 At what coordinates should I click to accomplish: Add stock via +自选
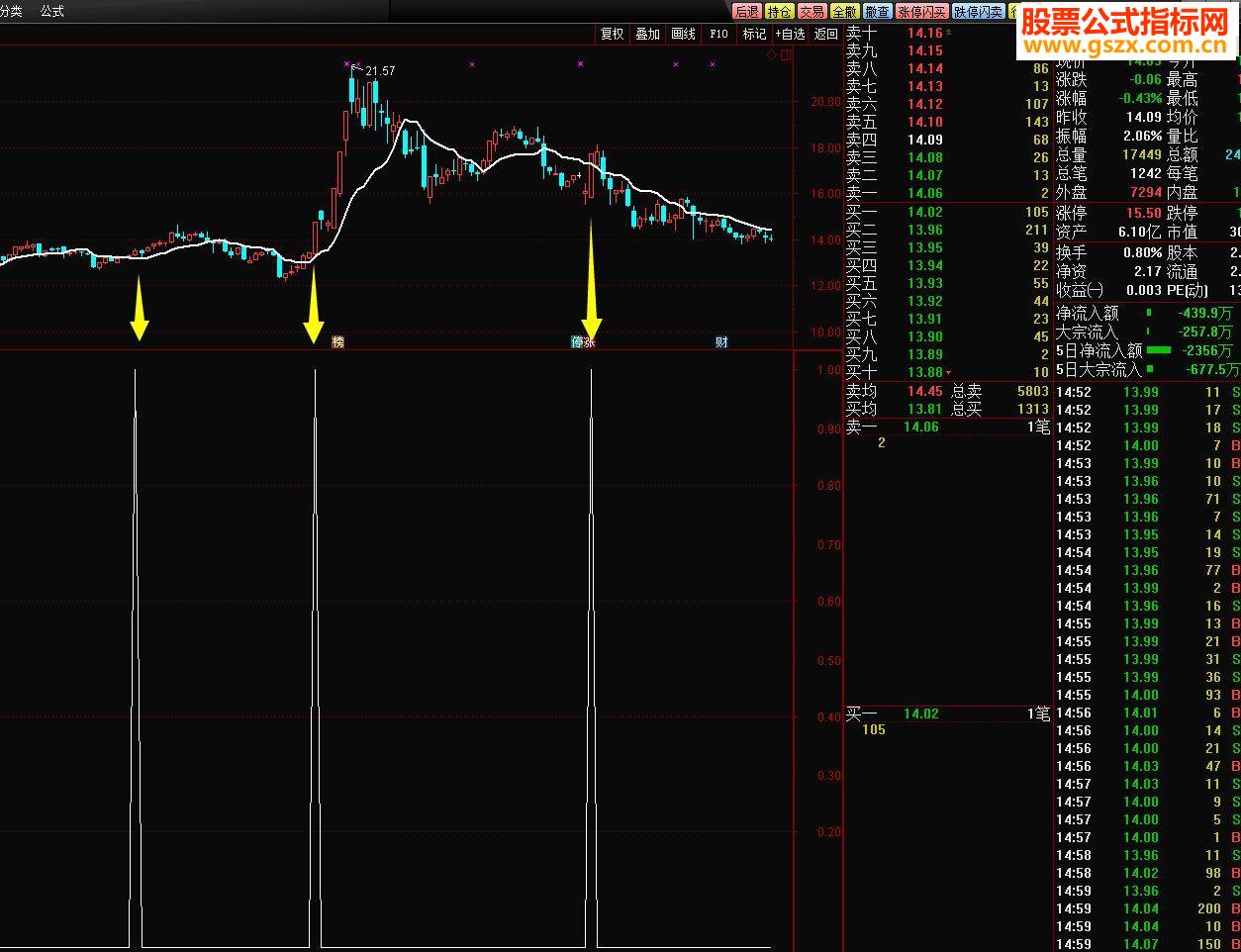790,34
